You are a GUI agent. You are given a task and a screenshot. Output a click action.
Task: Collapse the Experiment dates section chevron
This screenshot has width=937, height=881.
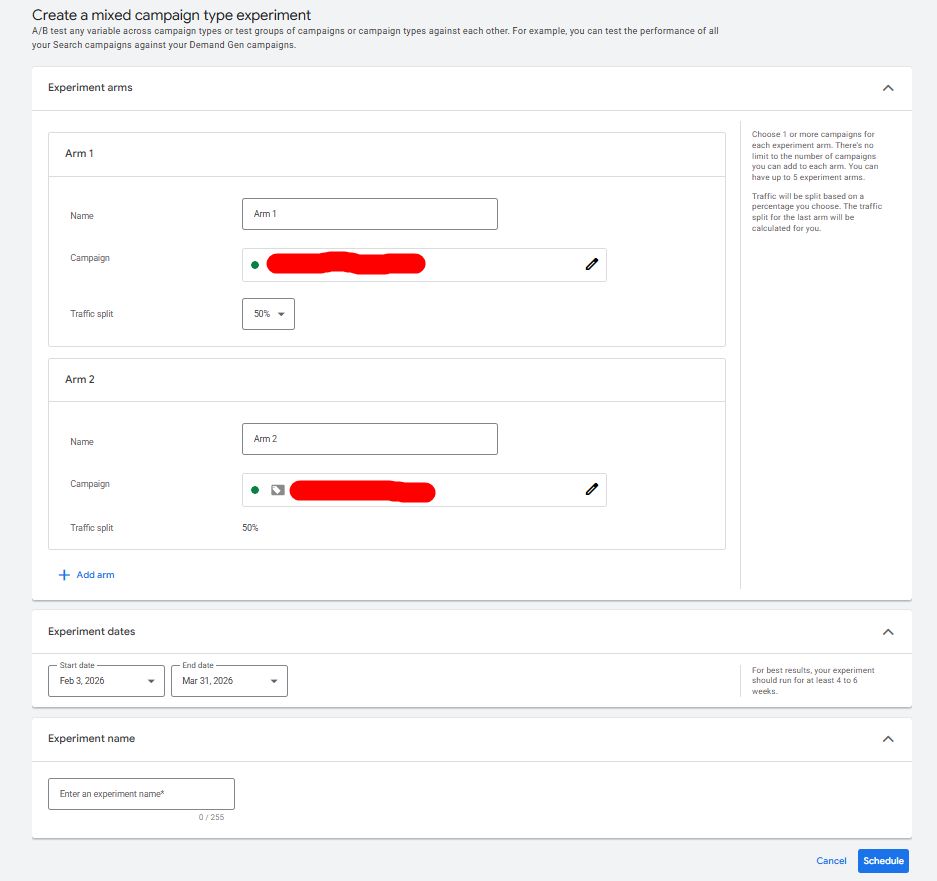(x=887, y=632)
